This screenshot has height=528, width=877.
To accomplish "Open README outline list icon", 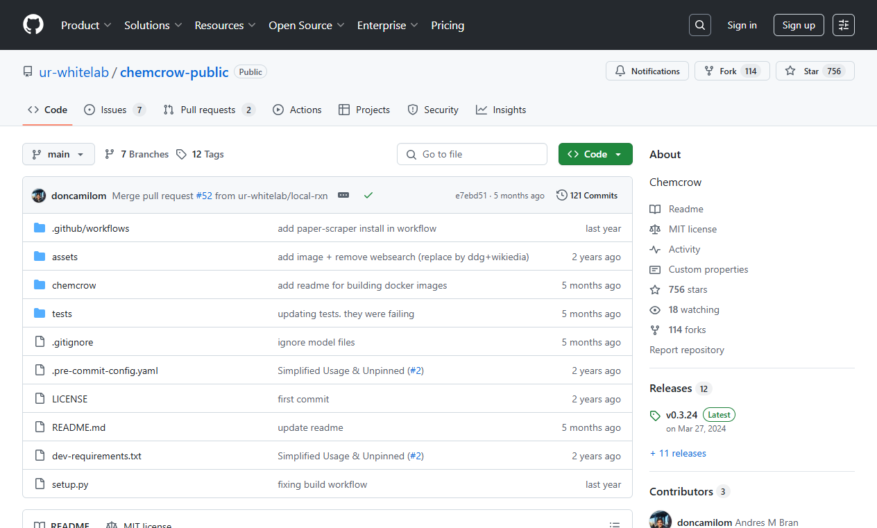I will coord(615,525).
